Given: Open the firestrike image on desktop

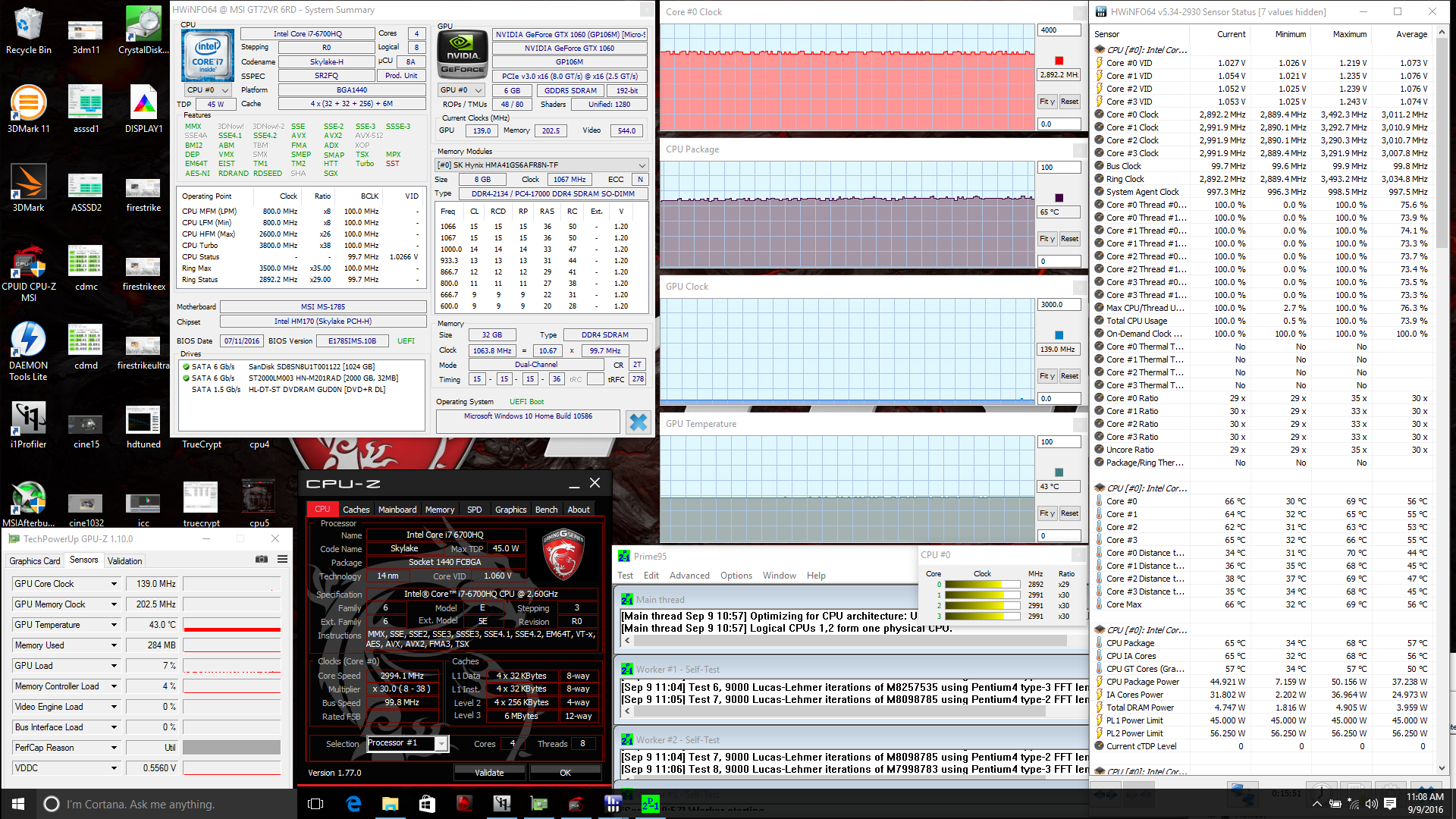Looking at the screenshot, I should pos(143,193).
